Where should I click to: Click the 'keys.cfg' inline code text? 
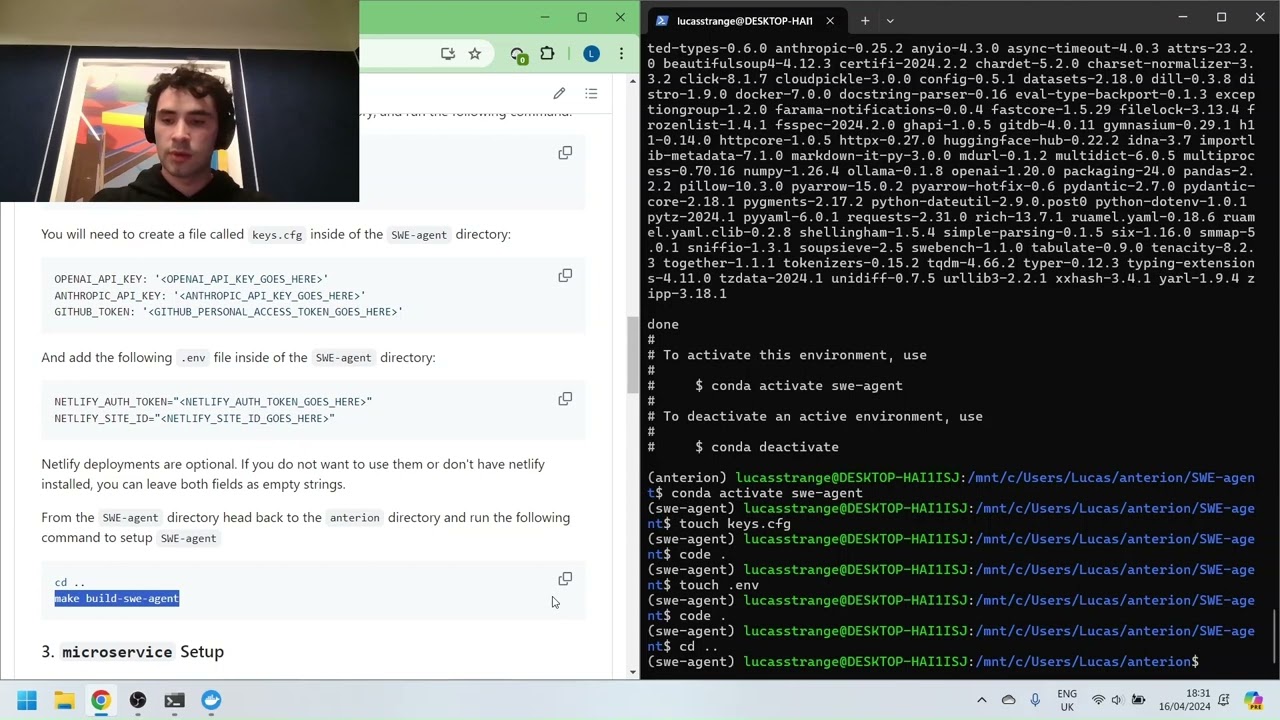pos(277,235)
